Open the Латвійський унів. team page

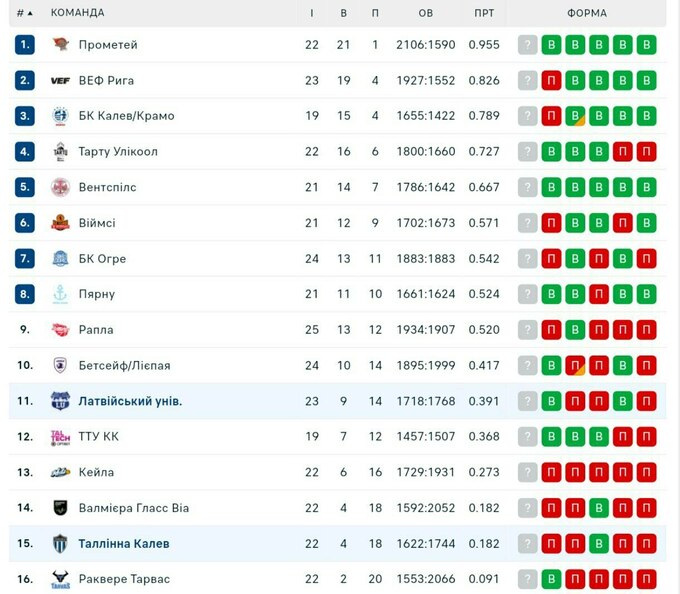click(130, 401)
